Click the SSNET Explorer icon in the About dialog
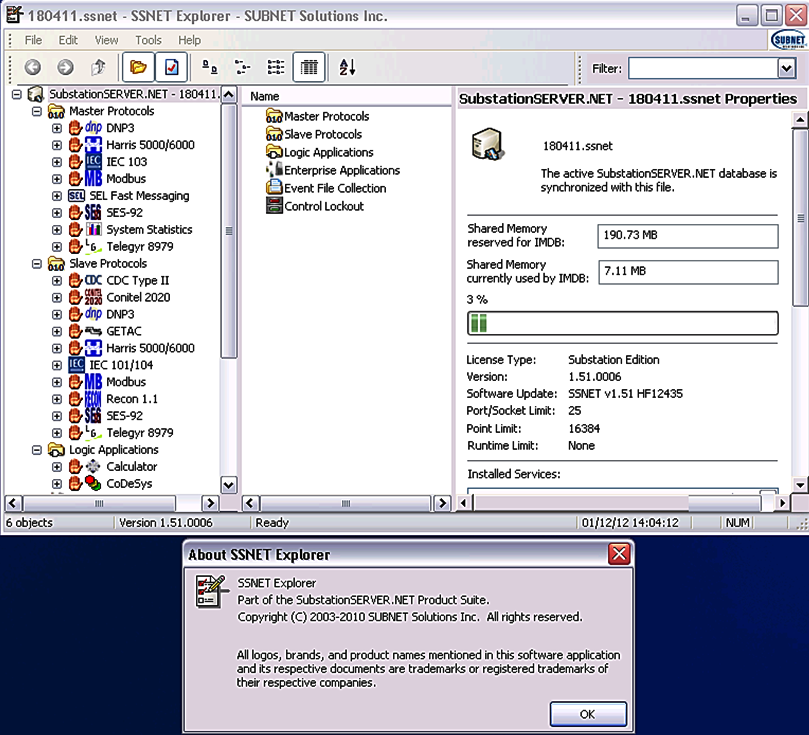 [212, 591]
